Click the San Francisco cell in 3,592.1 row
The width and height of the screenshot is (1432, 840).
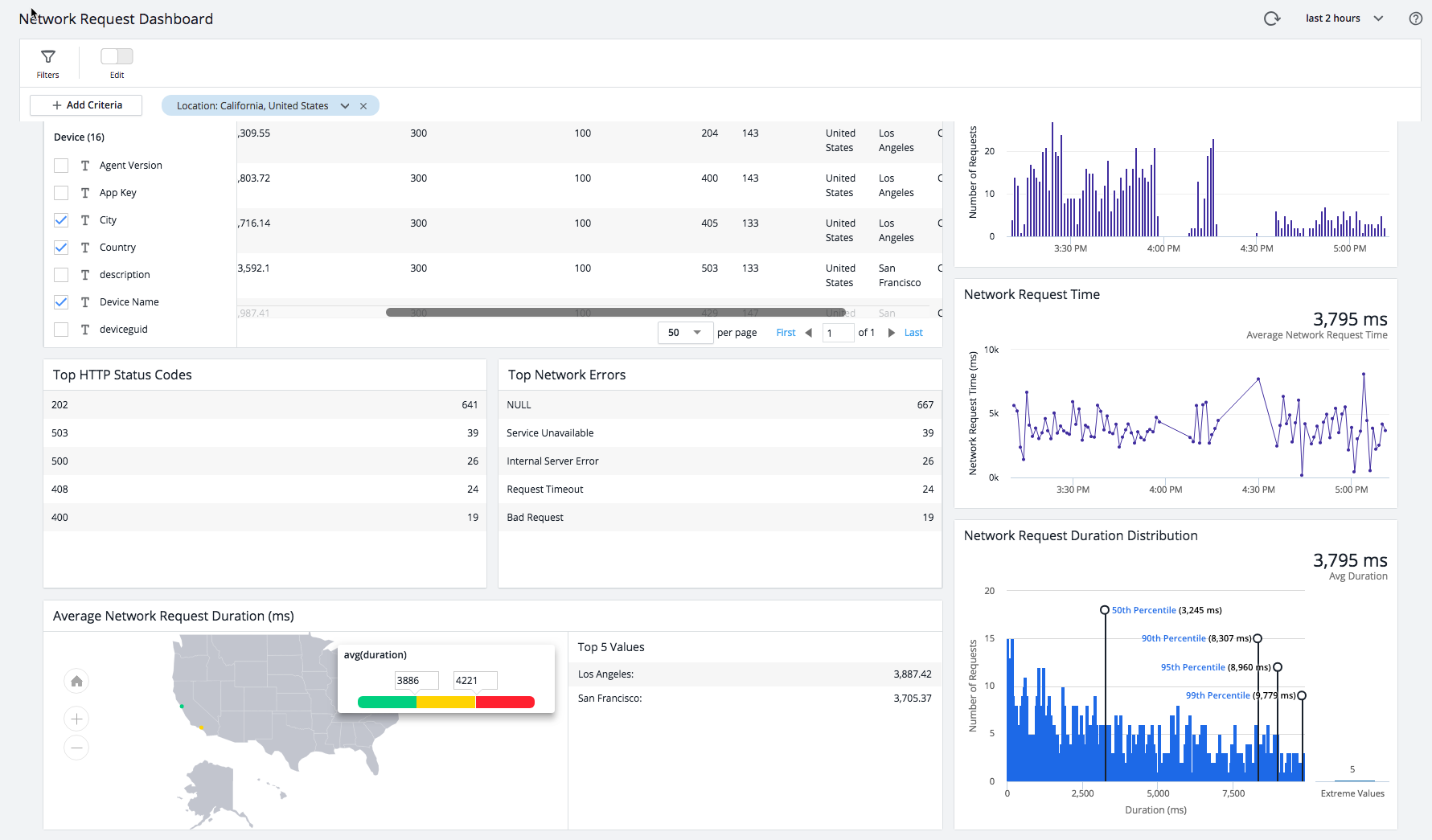coord(900,276)
